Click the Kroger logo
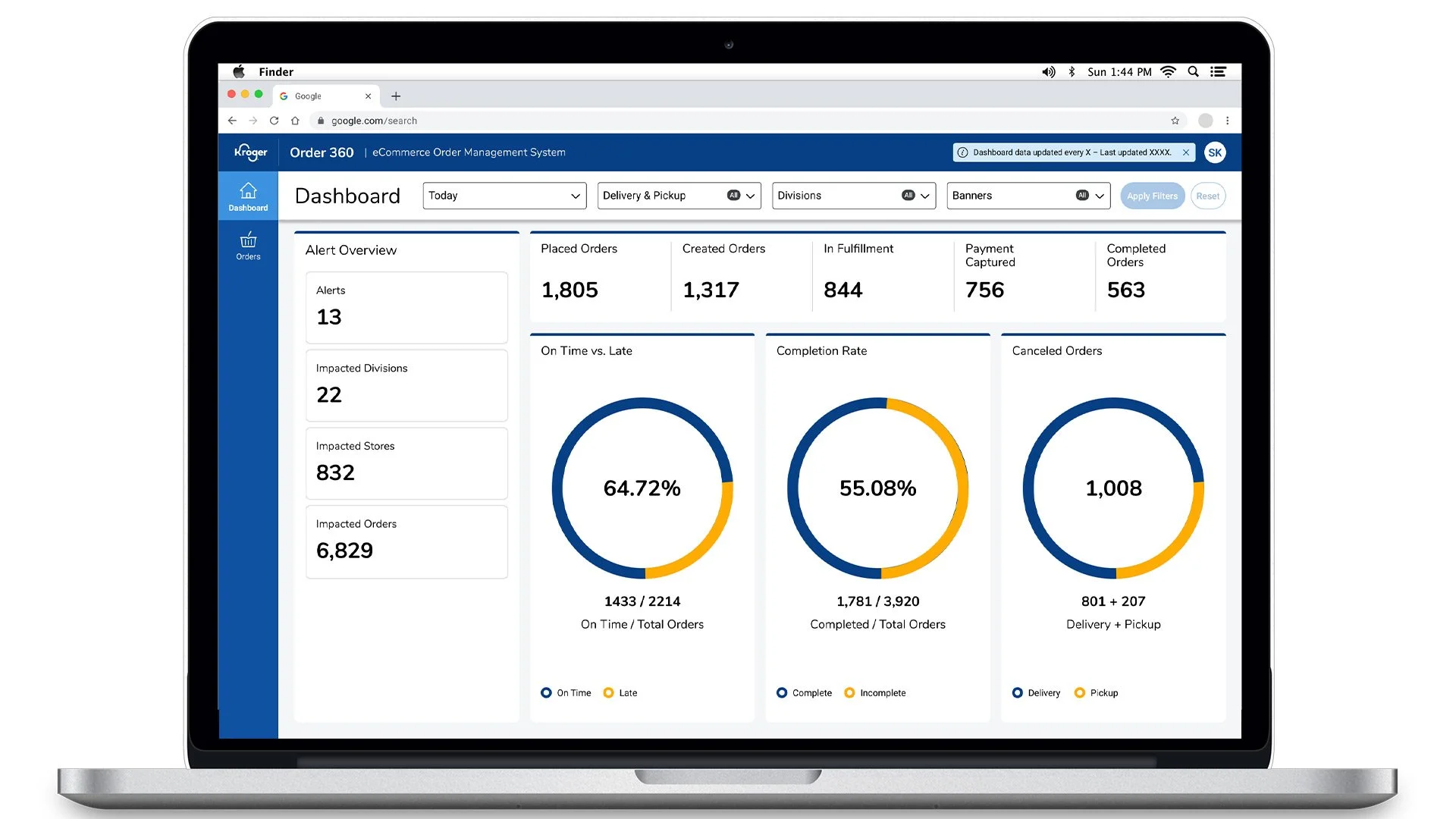1456x819 pixels. pyautogui.click(x=250, y=152)
